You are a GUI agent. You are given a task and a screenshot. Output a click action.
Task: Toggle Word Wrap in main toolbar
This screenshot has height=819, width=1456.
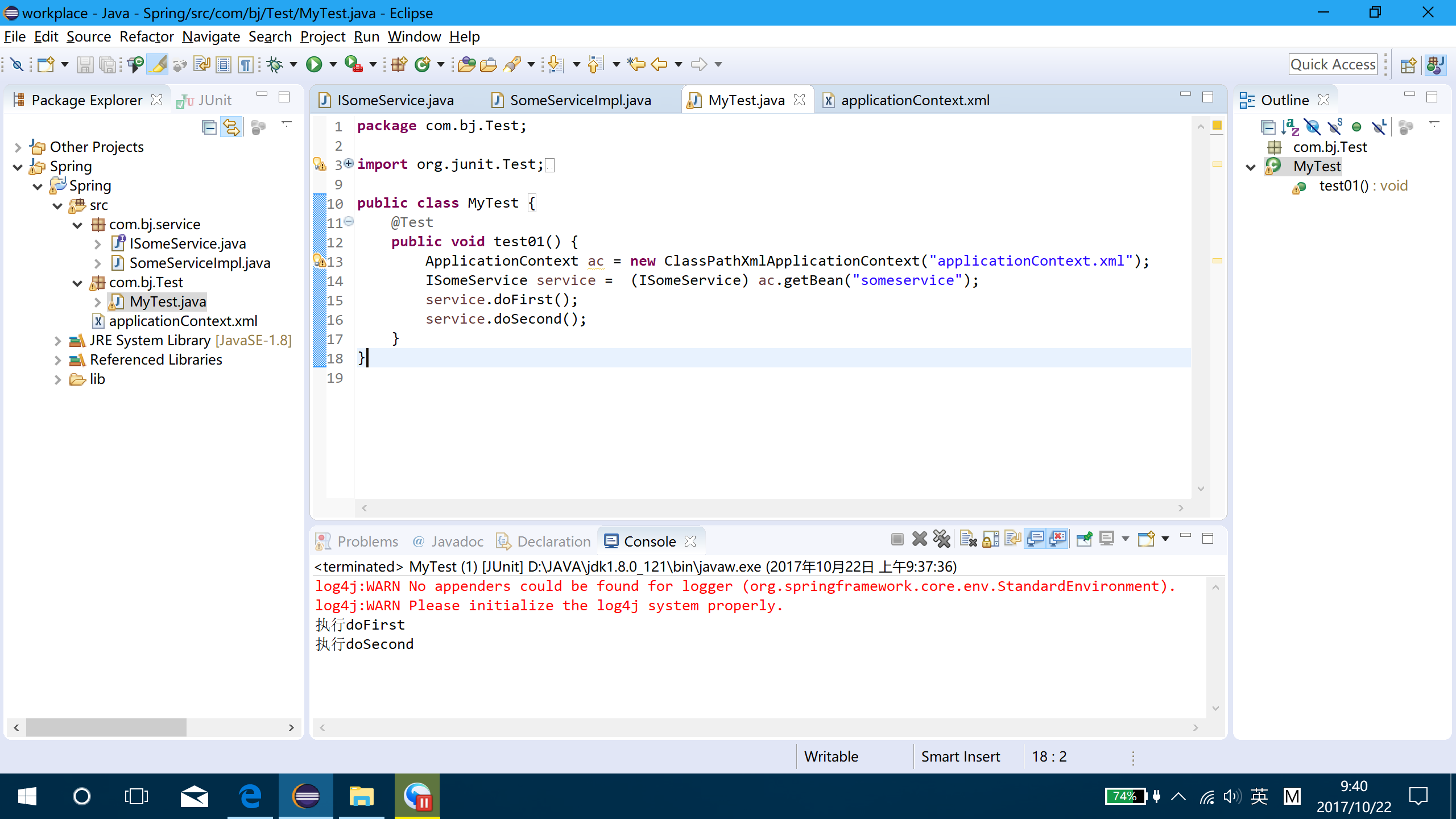coord(202,64)
